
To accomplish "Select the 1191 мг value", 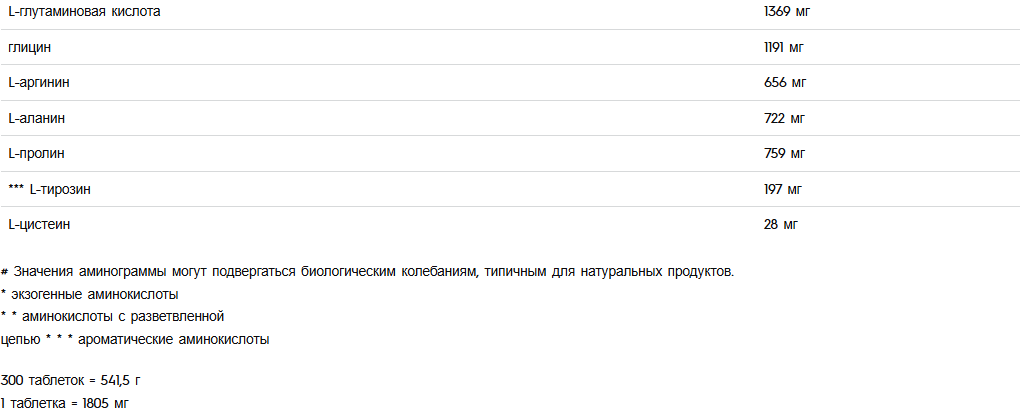I will coord(785,48).
